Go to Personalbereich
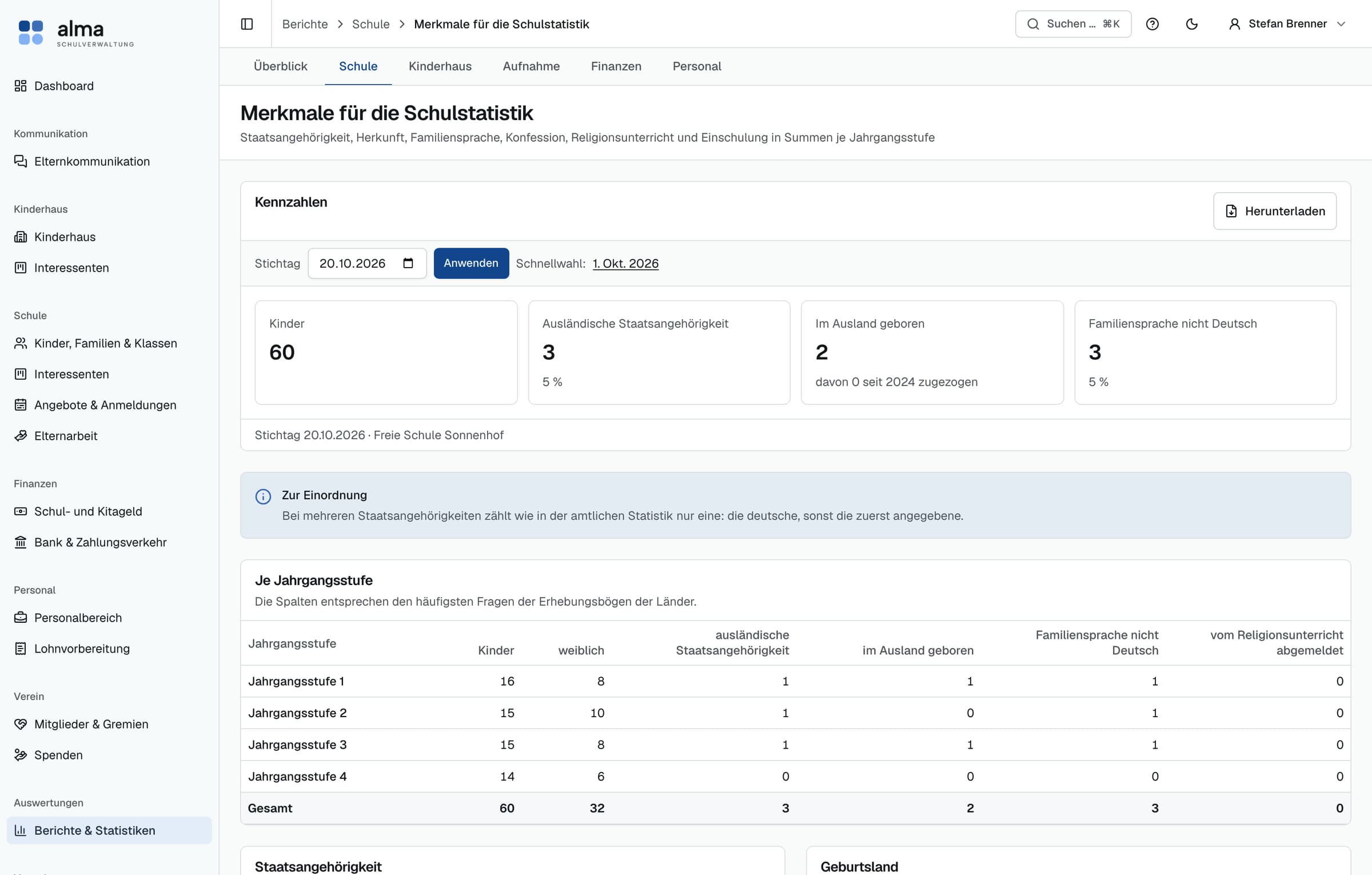1372x875 pixels. tap(109, 618)
